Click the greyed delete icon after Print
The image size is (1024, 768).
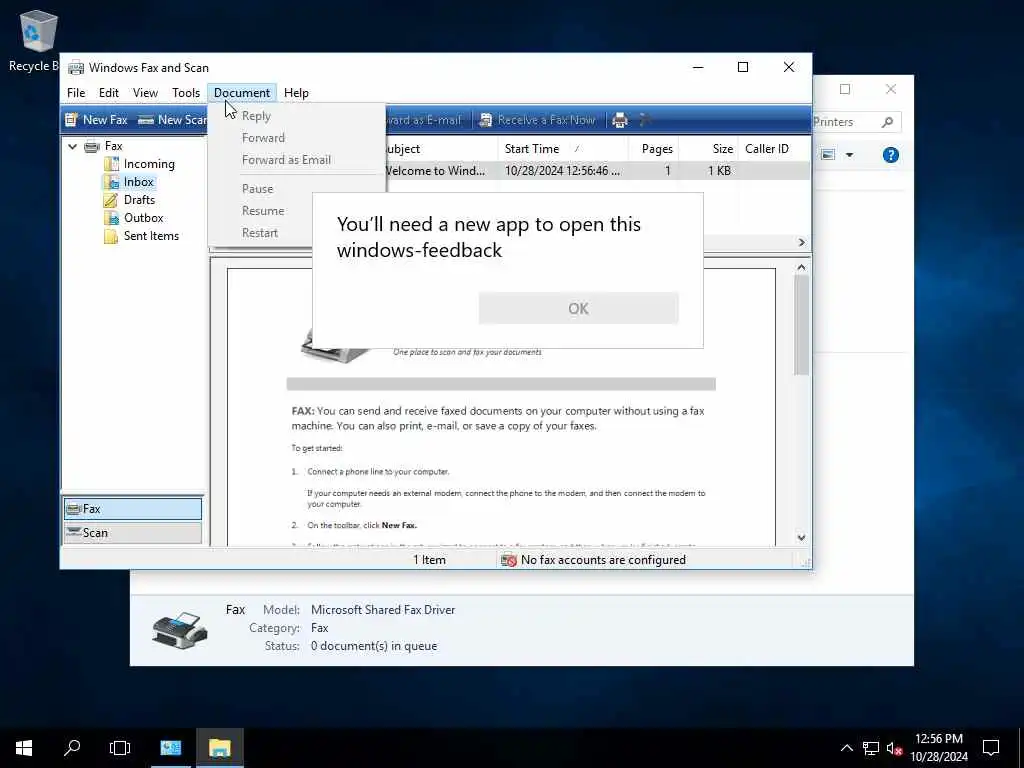pyautogui.click(x=646, y=120)
